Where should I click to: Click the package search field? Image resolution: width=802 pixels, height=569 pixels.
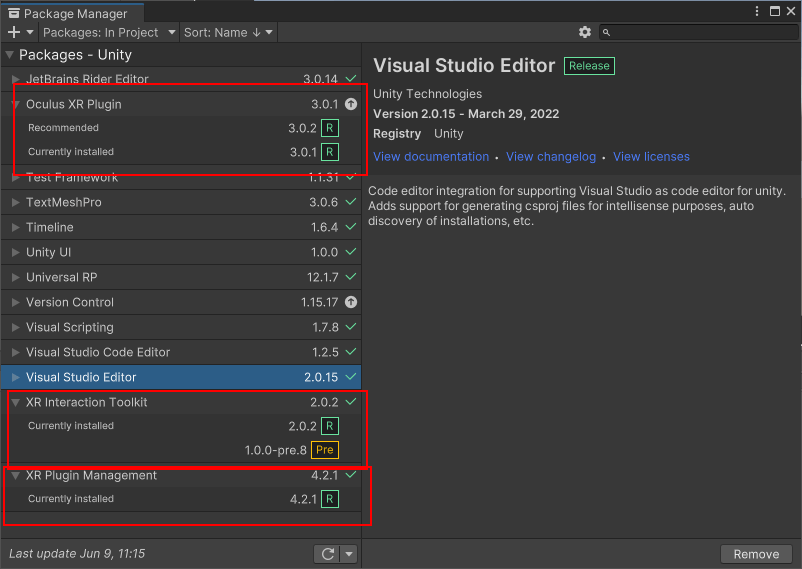pyautogui.click(x=700, y=32)
